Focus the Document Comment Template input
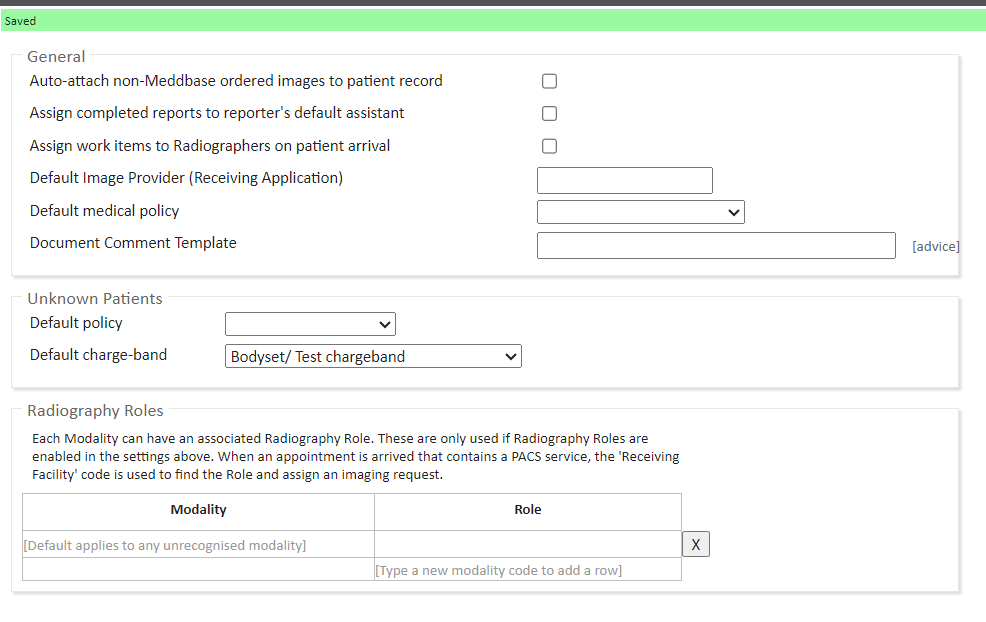This screenshot has height=622, width=986. [x=715, y=245]
